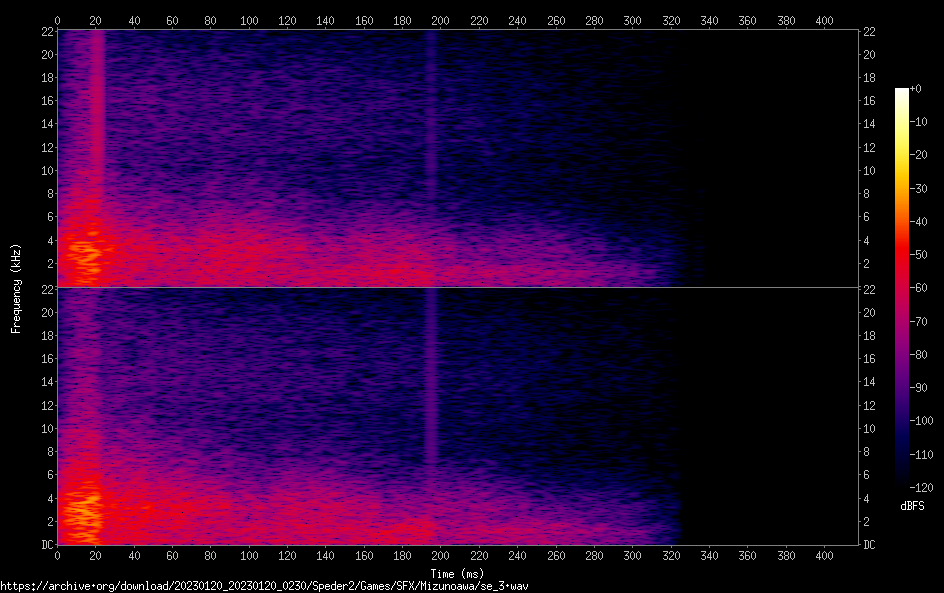Click the "Time (ms)" axis label

pos(457,573)
